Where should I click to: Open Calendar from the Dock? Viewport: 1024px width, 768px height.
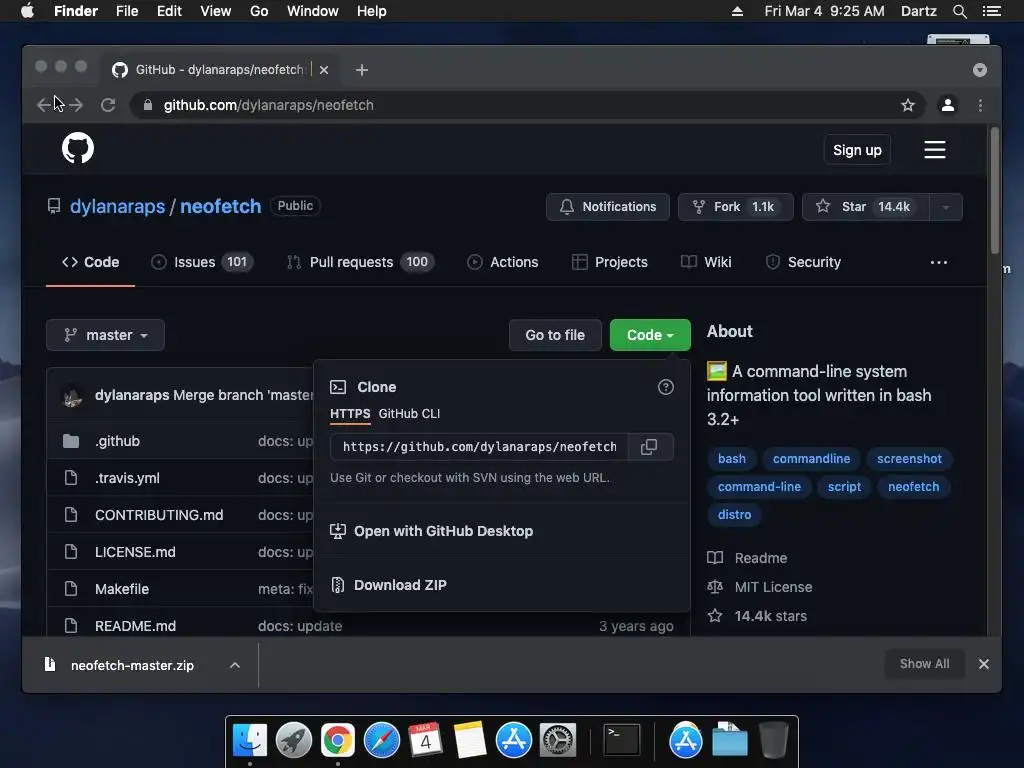(x=425, y=740)
